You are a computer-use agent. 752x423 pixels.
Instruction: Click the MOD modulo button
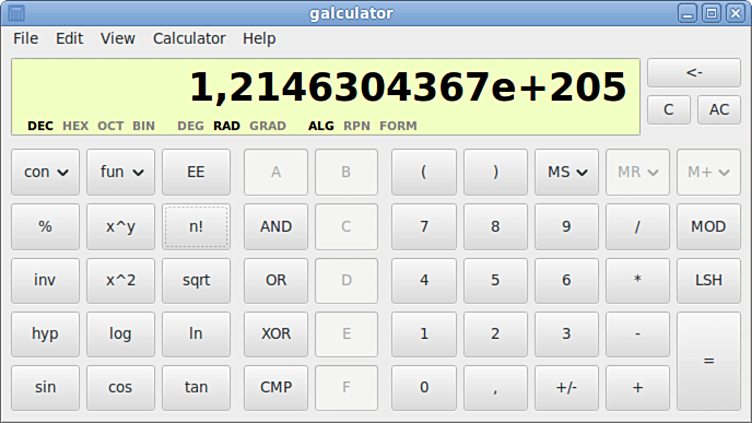pos(708,226)
